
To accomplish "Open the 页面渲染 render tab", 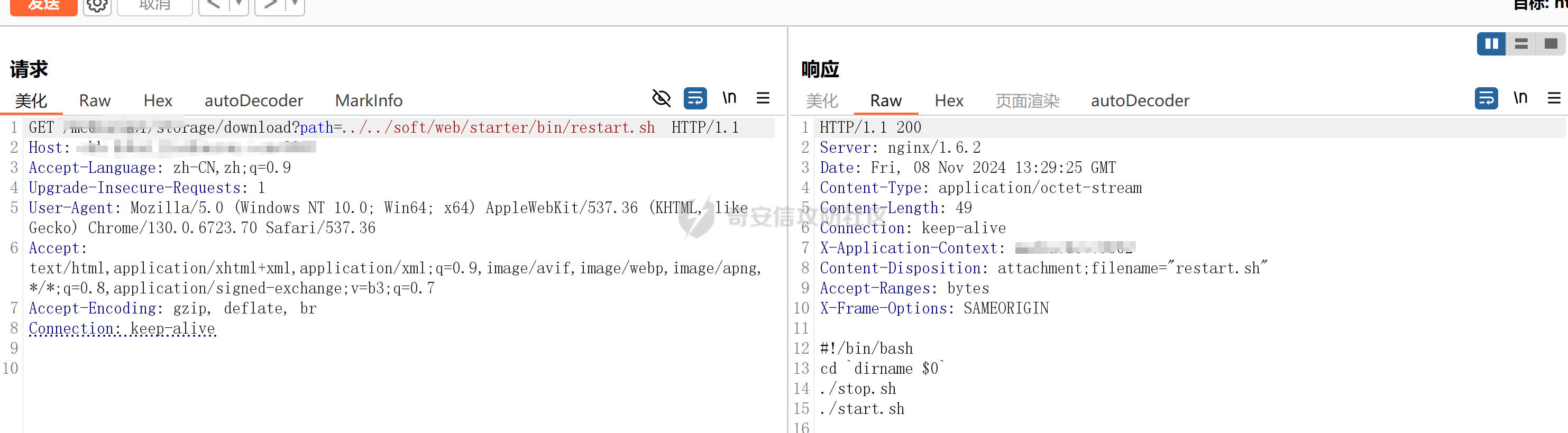I will pos(1028,100).
